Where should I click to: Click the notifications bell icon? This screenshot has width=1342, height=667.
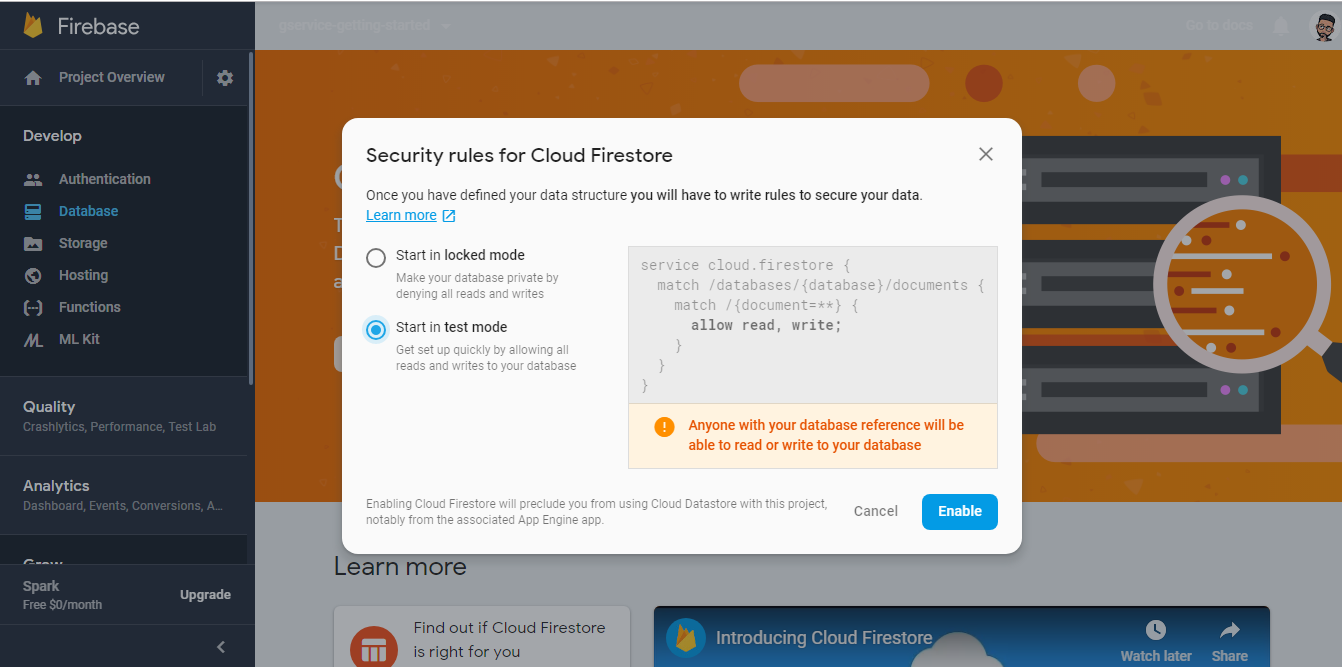coord(1280,26)
